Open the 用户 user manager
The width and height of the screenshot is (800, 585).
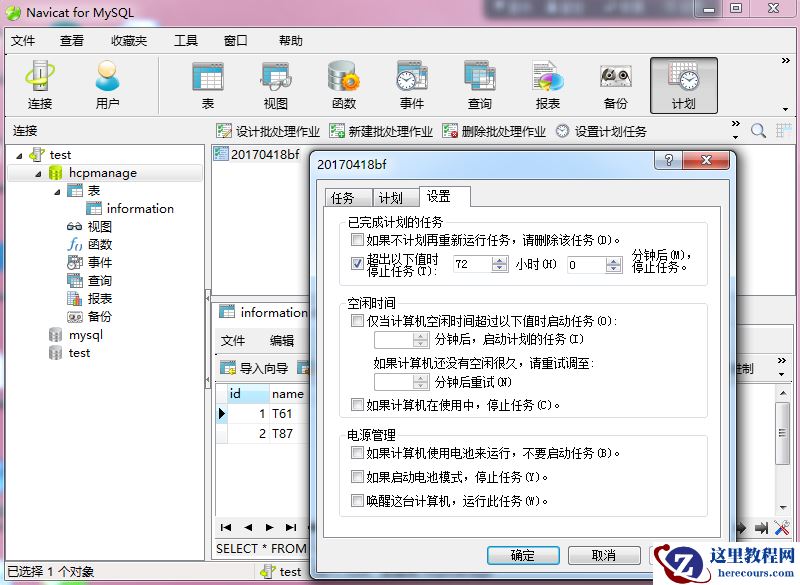107,85
